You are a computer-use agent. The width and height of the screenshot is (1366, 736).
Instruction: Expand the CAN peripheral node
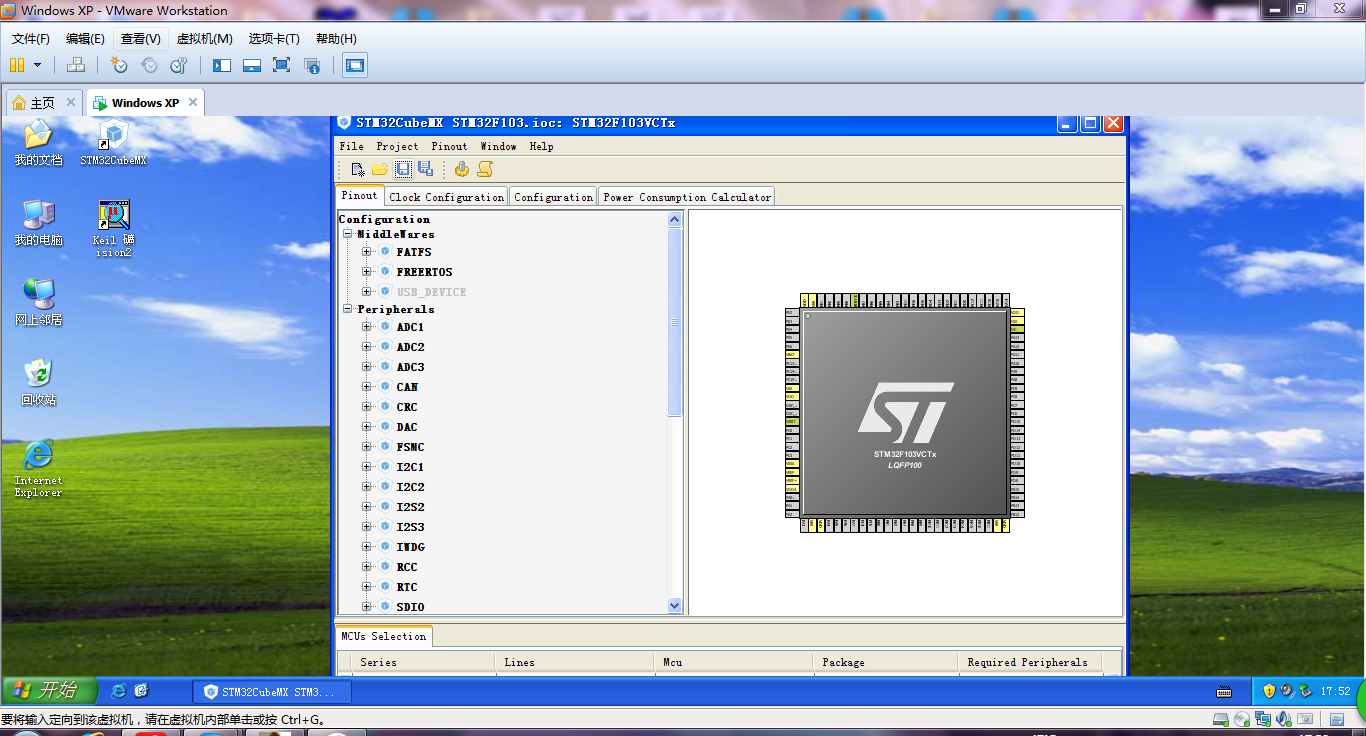367,387
